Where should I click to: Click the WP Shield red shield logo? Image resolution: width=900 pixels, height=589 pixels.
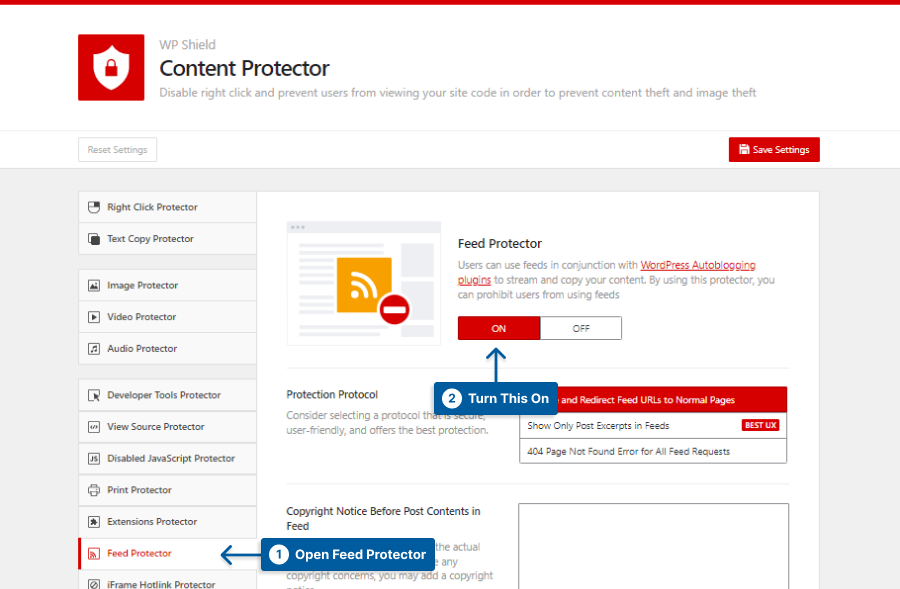[x=111, y=67]
